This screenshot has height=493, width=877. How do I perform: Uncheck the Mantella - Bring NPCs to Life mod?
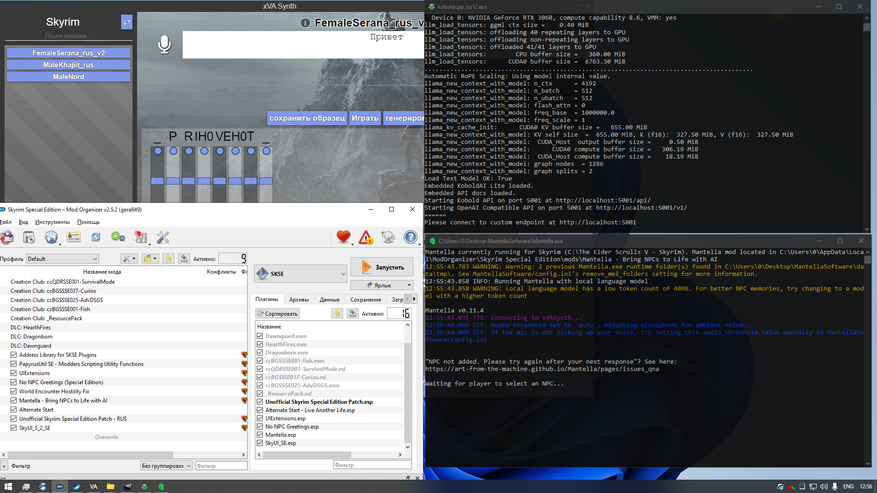[14, 399]
